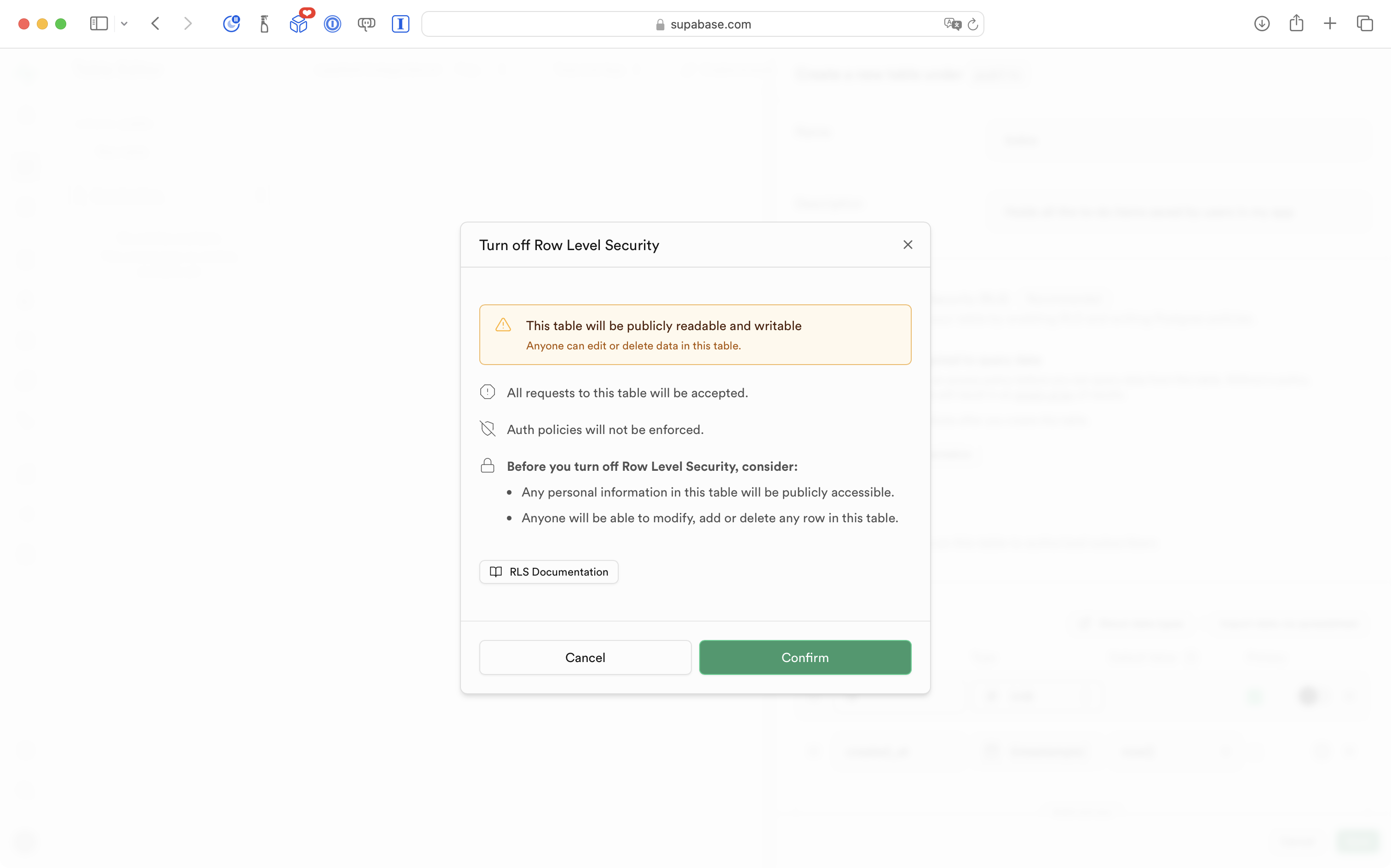Expand the sidebar dropdown chevron
Viewport: 1391px width, 868px height.
124,24
